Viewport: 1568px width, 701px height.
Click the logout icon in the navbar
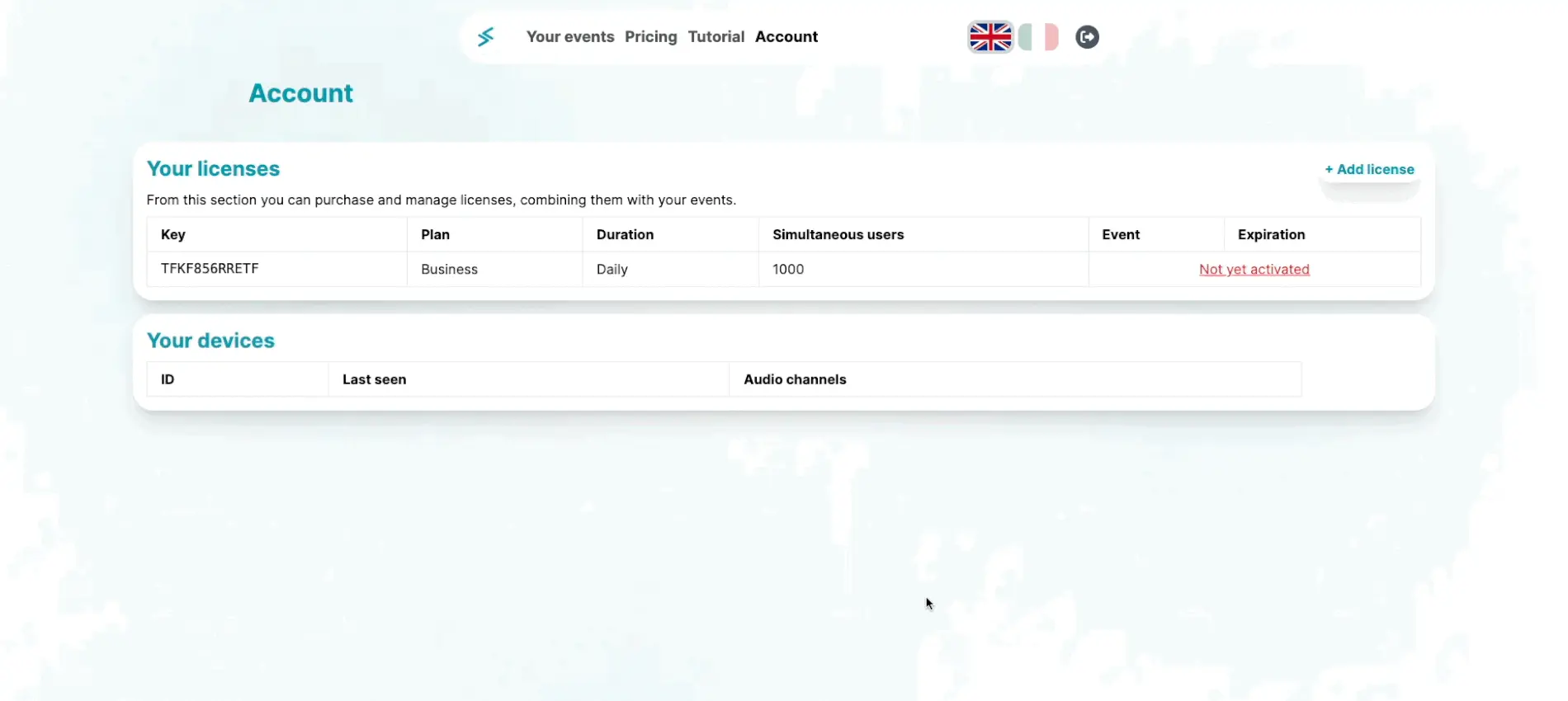point(1087,37)
